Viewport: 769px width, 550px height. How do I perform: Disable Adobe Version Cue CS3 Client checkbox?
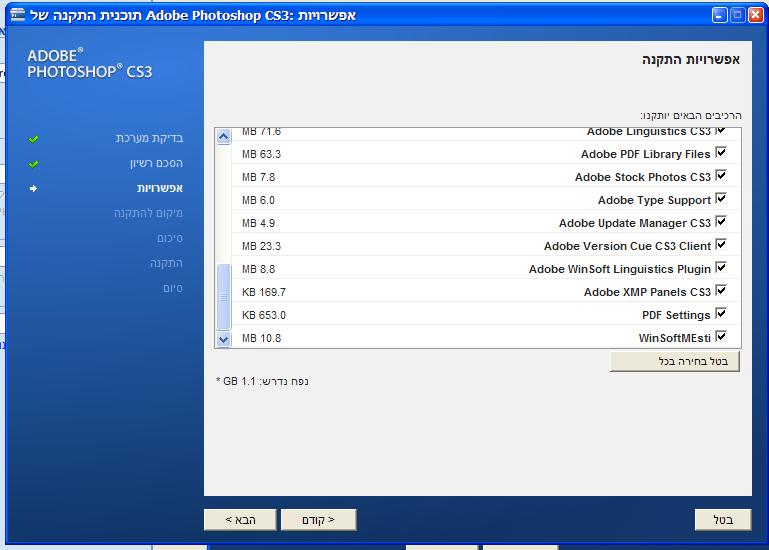coord(720,245)
